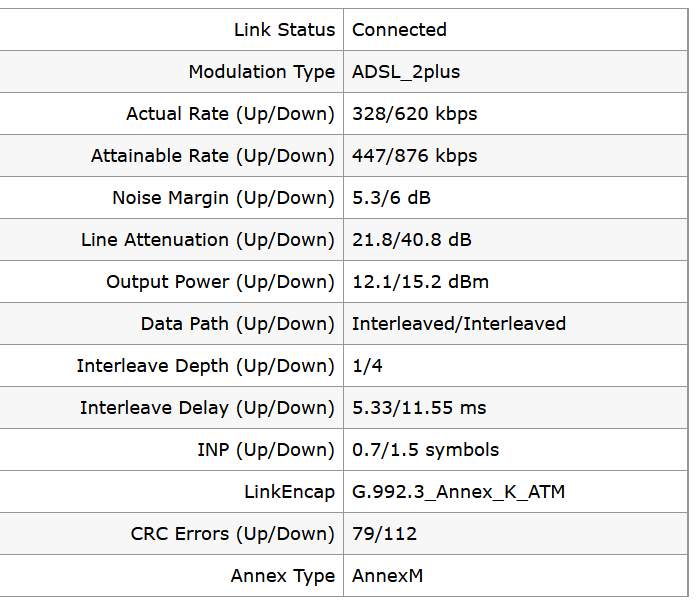Click the Actual Rate (Up/Down) label
Screen dimensions: 699x603
pos(230,114)
